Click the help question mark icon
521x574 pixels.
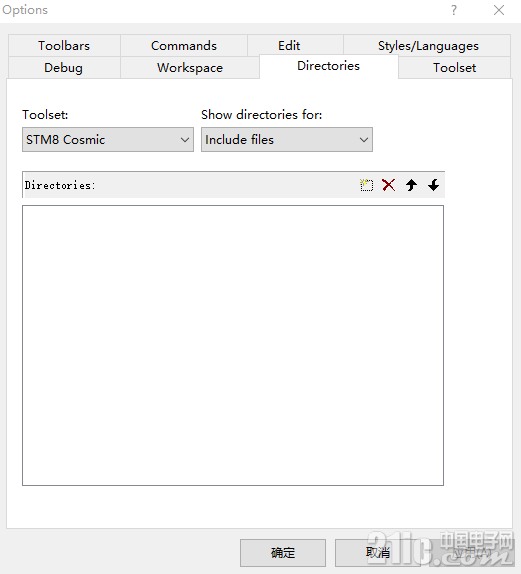pos(454,10)
